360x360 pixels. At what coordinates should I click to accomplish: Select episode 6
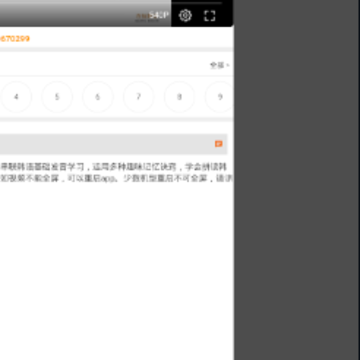[x=98, y=97]
